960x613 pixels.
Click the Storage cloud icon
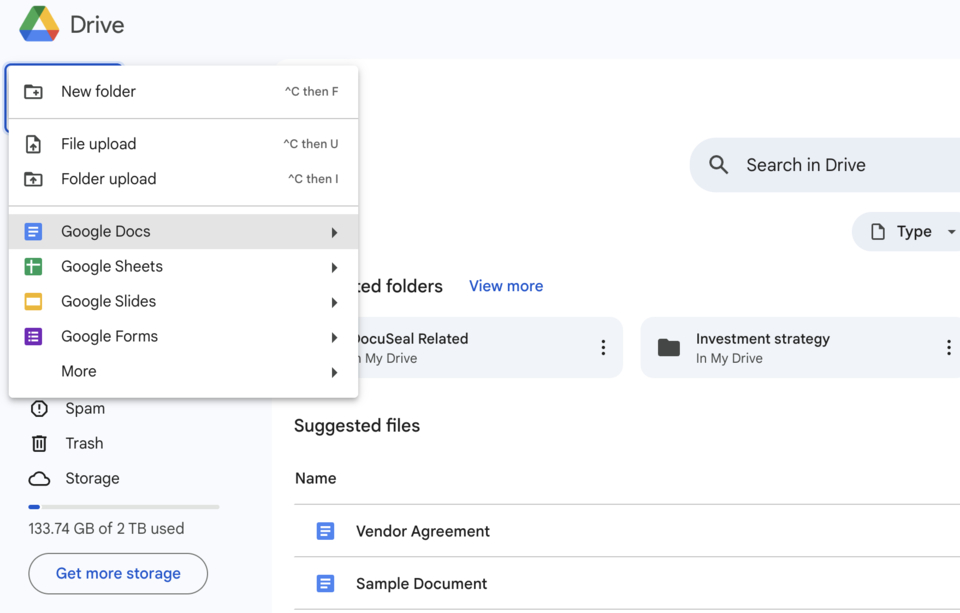[39, 478]
